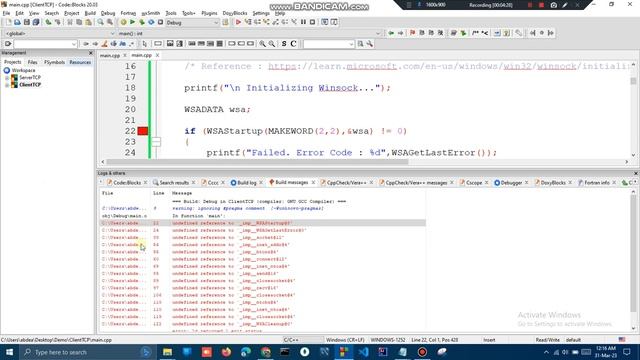
Task: Click the Abort build icon
Action: click(x=160, y=22)
